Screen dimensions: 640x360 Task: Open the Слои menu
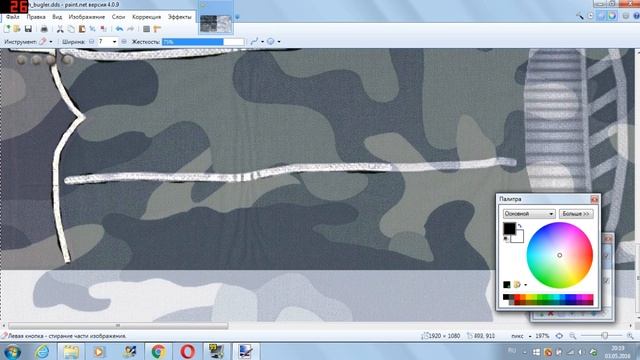pos(118,17)
